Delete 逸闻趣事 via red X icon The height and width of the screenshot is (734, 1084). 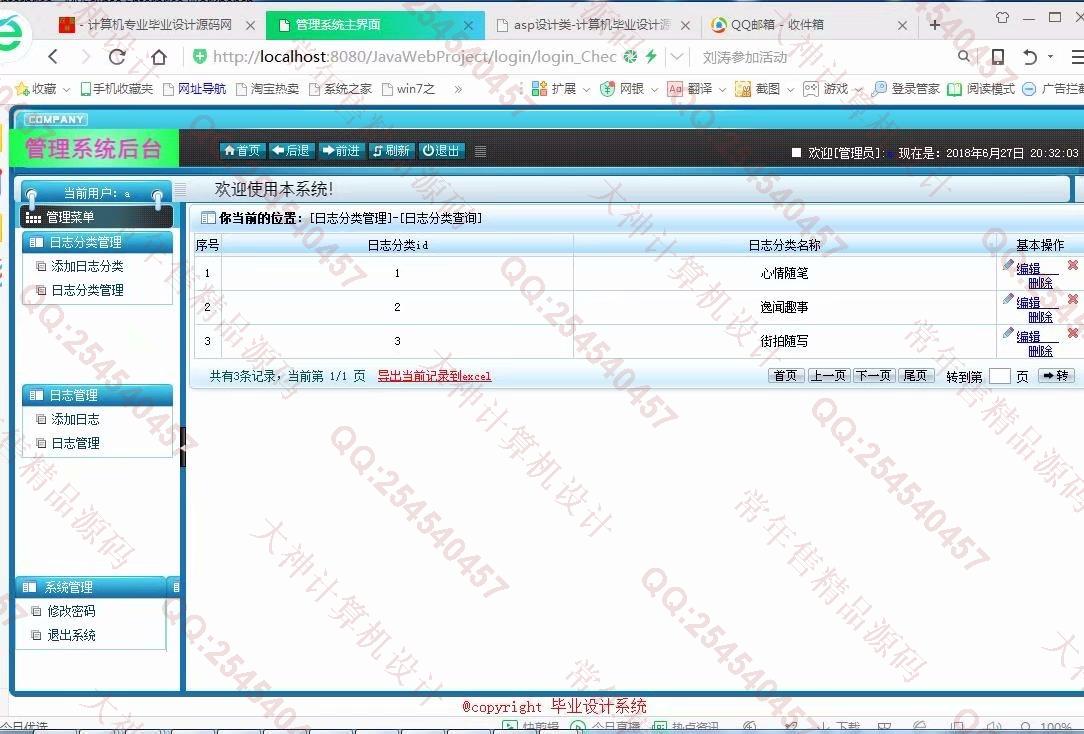1073,299
